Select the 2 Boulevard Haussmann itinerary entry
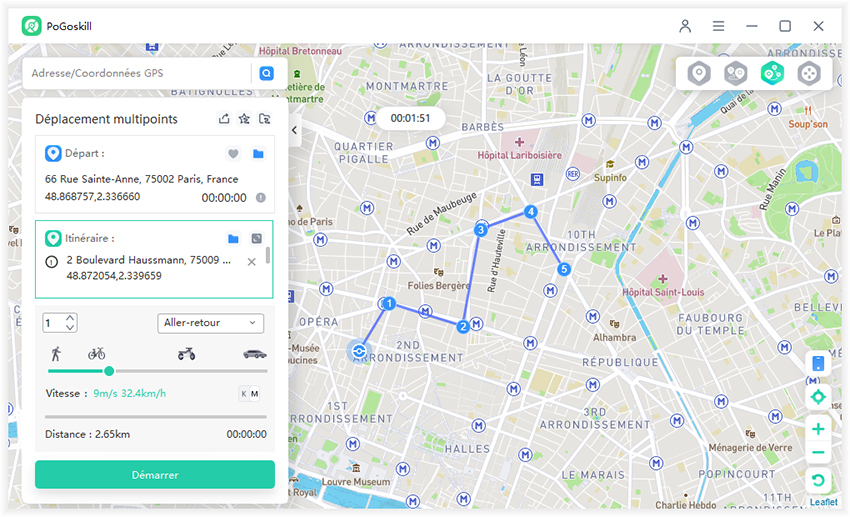This screenshot has height=517, width=850. [x=149, y=268]
